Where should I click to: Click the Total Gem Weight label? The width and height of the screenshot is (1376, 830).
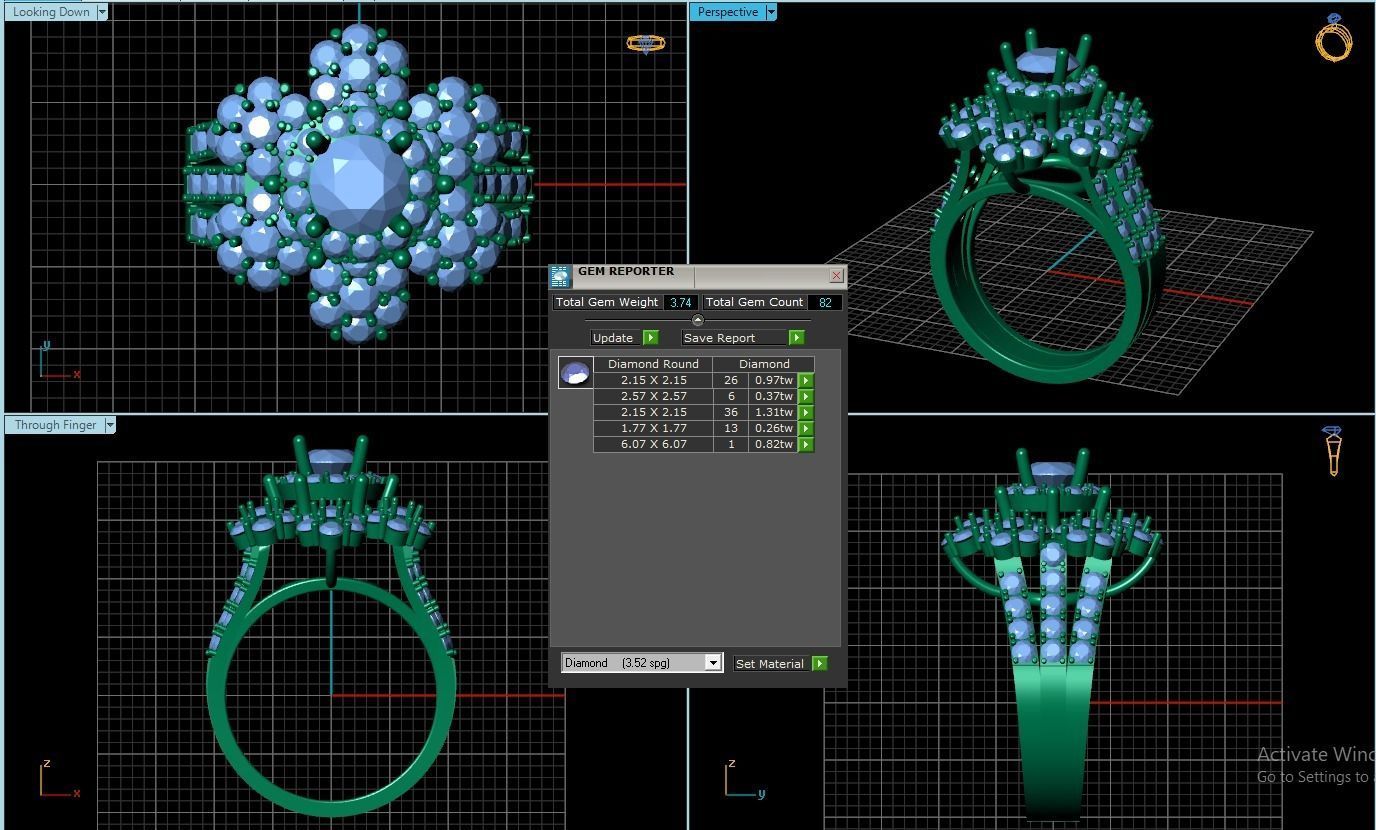pos(607,302)
